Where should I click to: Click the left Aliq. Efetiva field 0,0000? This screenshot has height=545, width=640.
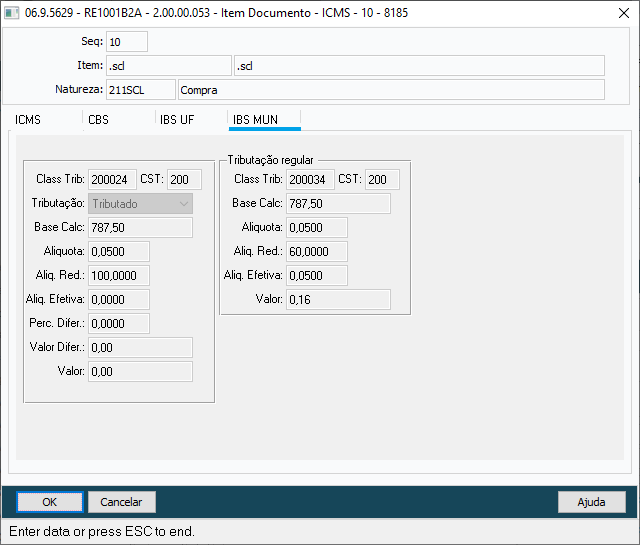(119, 300)
